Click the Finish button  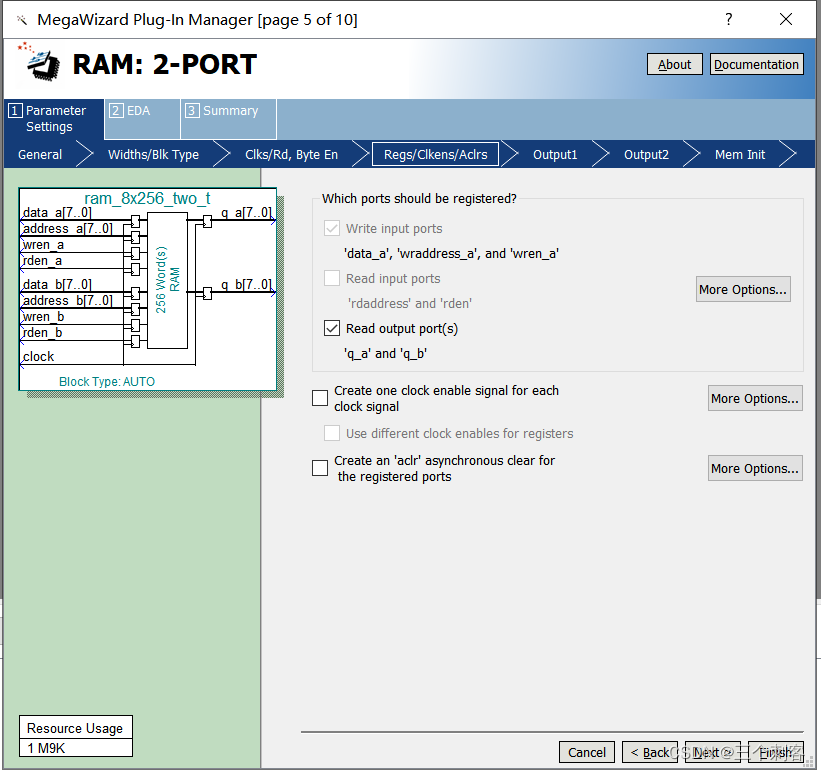[x=777, y=752]
